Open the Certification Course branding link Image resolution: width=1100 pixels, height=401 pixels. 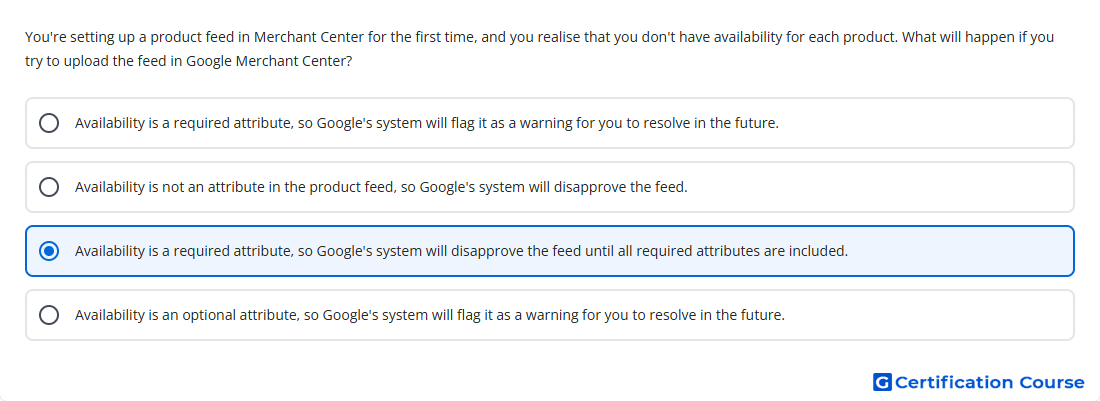coord(979,382)
